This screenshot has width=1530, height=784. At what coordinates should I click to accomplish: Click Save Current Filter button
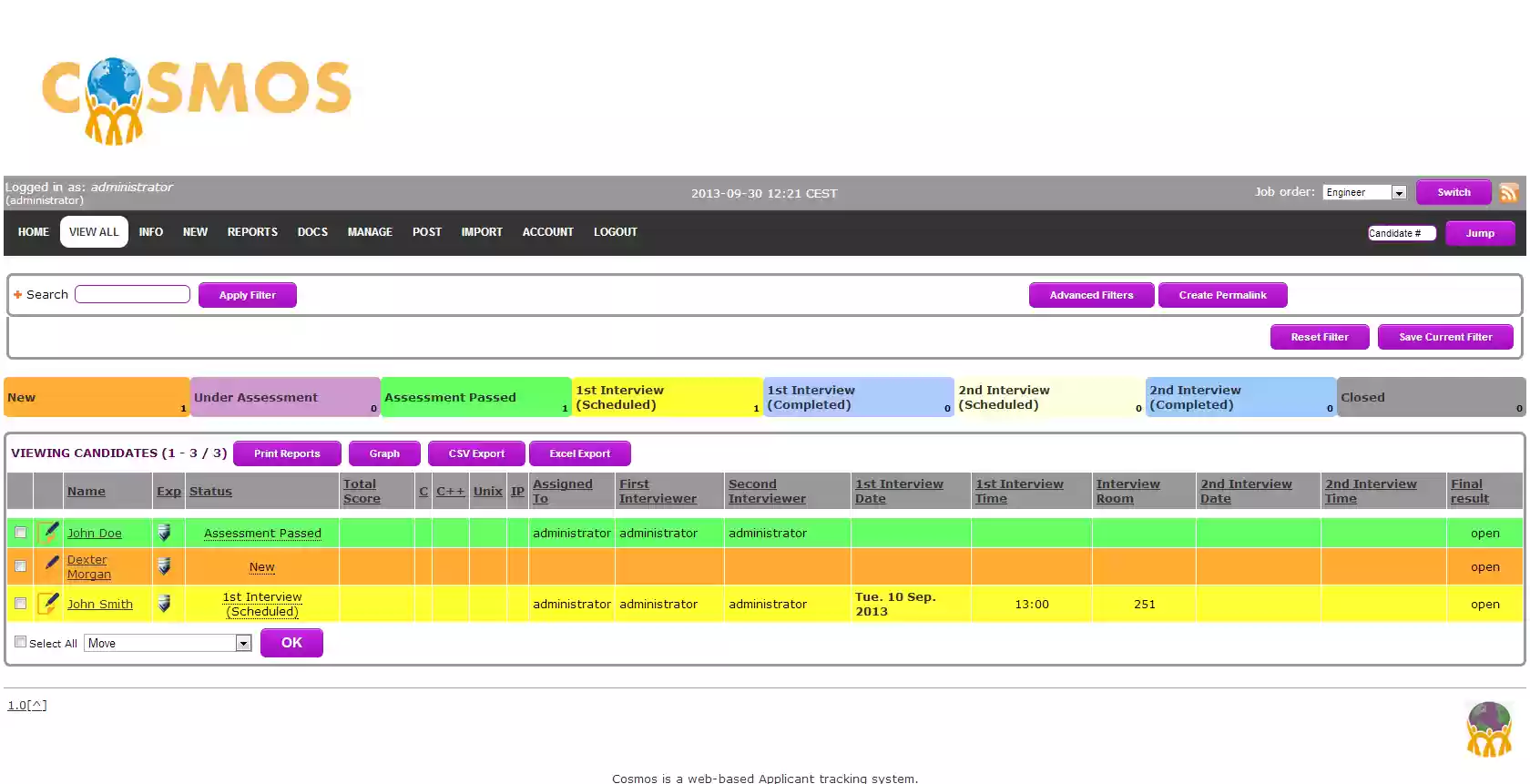(x=1445, y=337)
